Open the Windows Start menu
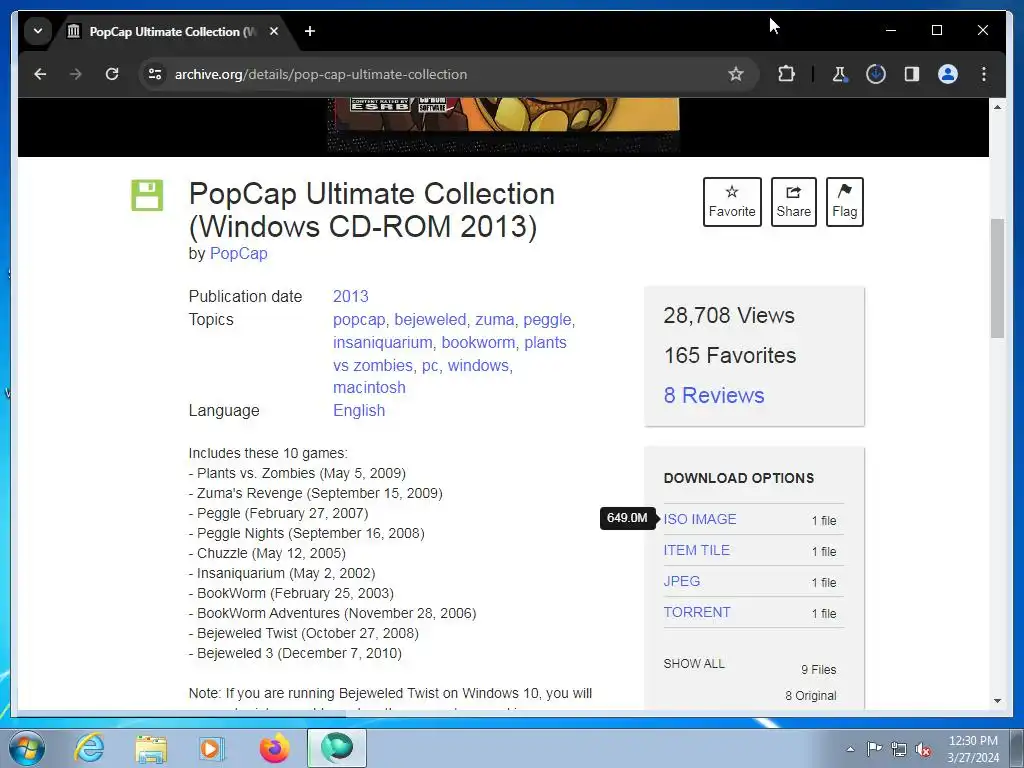 pyautogui.click(x=27, y=748)
